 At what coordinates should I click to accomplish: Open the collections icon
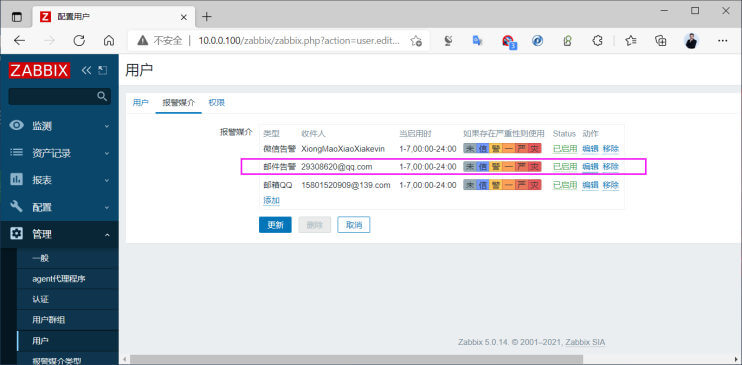point(661,41)
